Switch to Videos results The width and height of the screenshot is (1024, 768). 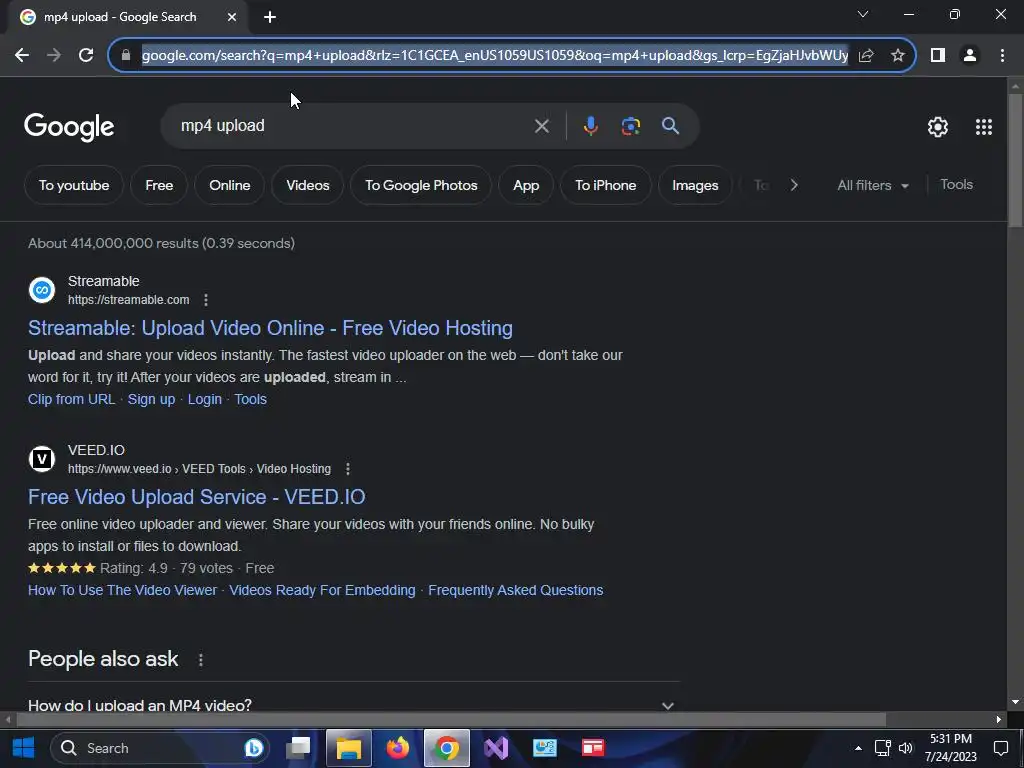pos(308,185)
